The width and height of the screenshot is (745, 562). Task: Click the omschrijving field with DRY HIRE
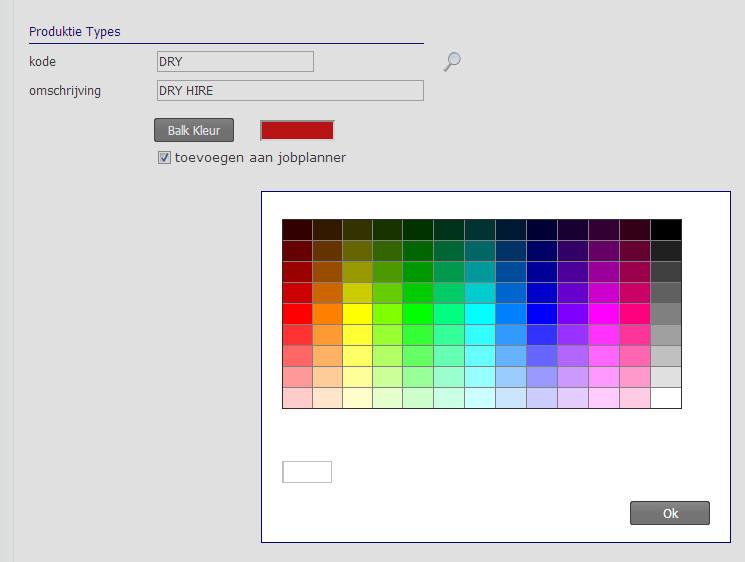(290, 90)
